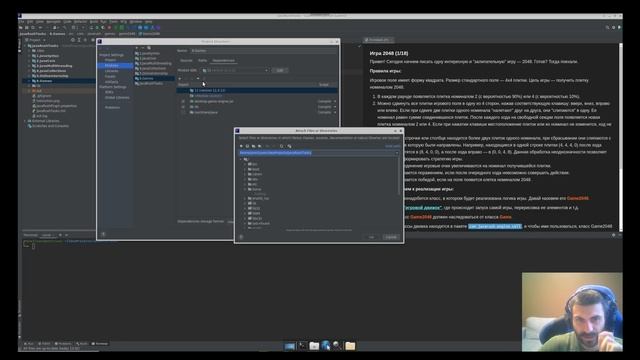Select Libraries in the Project Settings sidebar
This screenshot has width=640, height=360.
(111, 71)
